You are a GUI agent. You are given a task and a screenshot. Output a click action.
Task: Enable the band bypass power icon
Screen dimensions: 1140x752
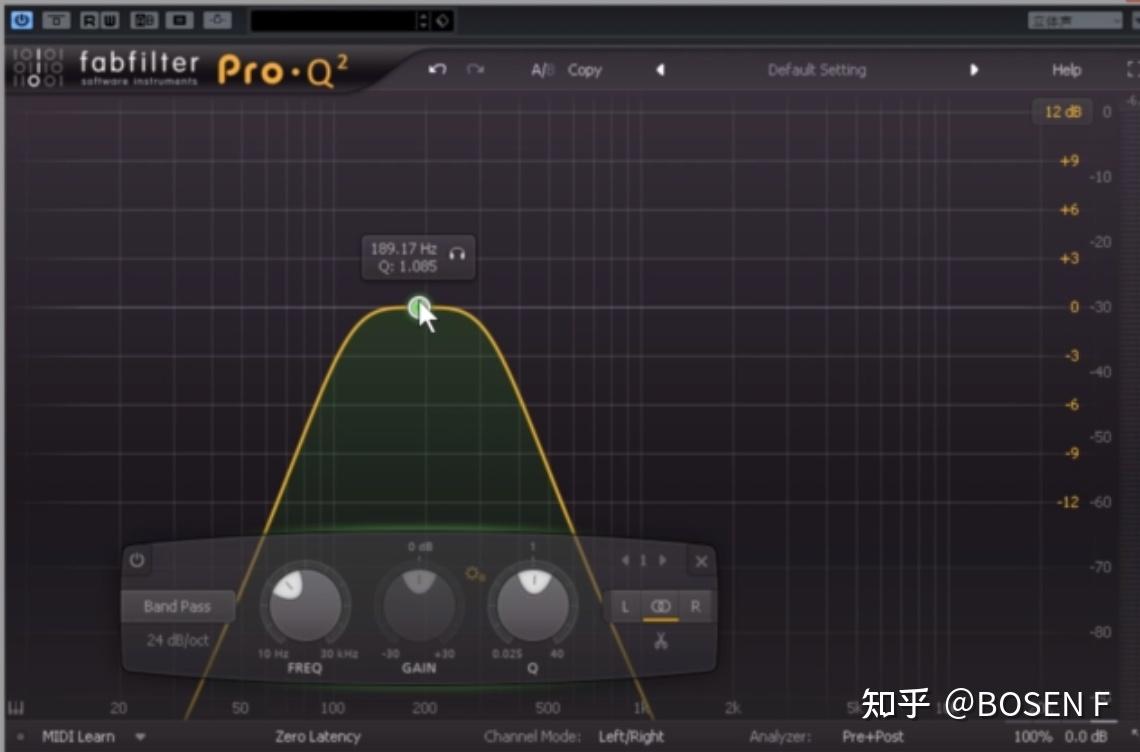(x=137, y=561)
